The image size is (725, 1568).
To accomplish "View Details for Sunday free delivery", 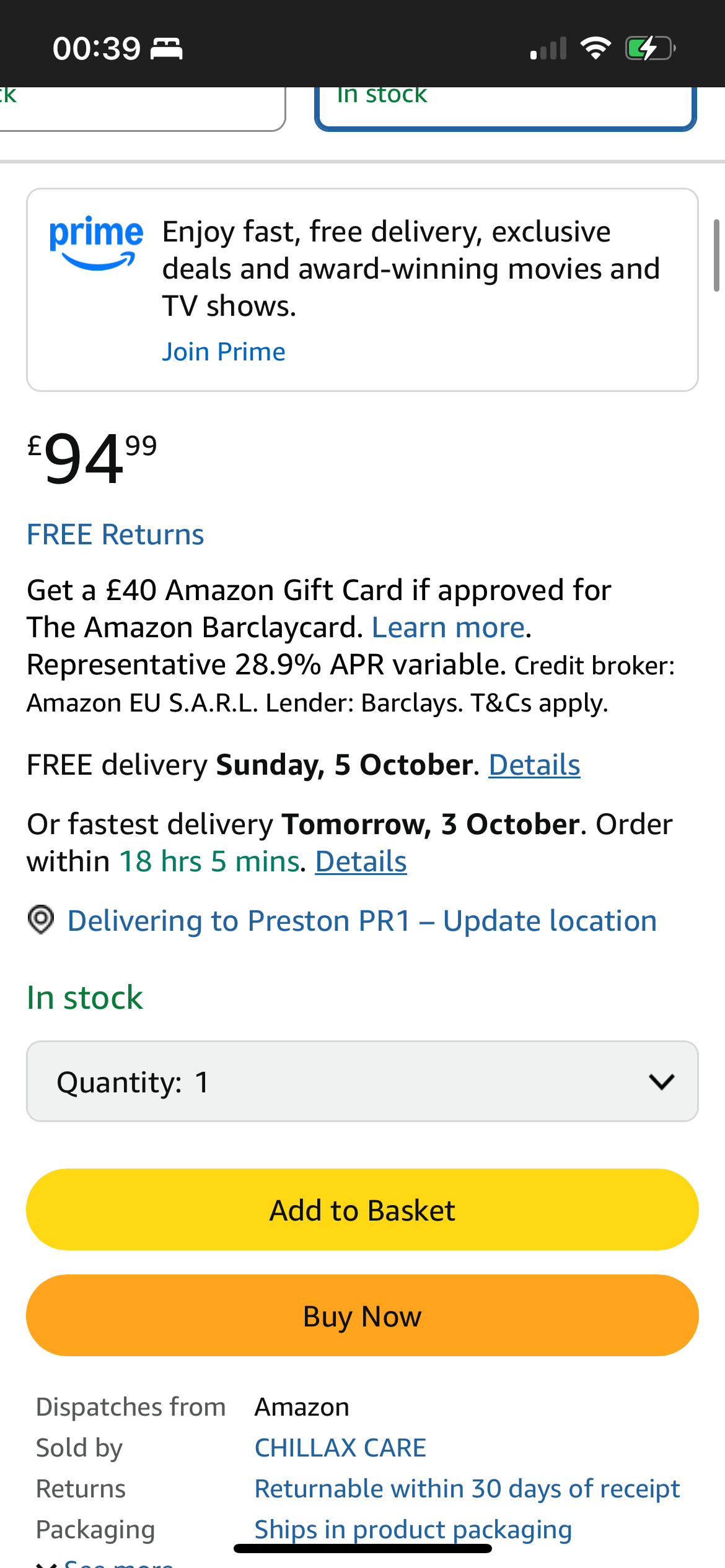I will [534, 765].
